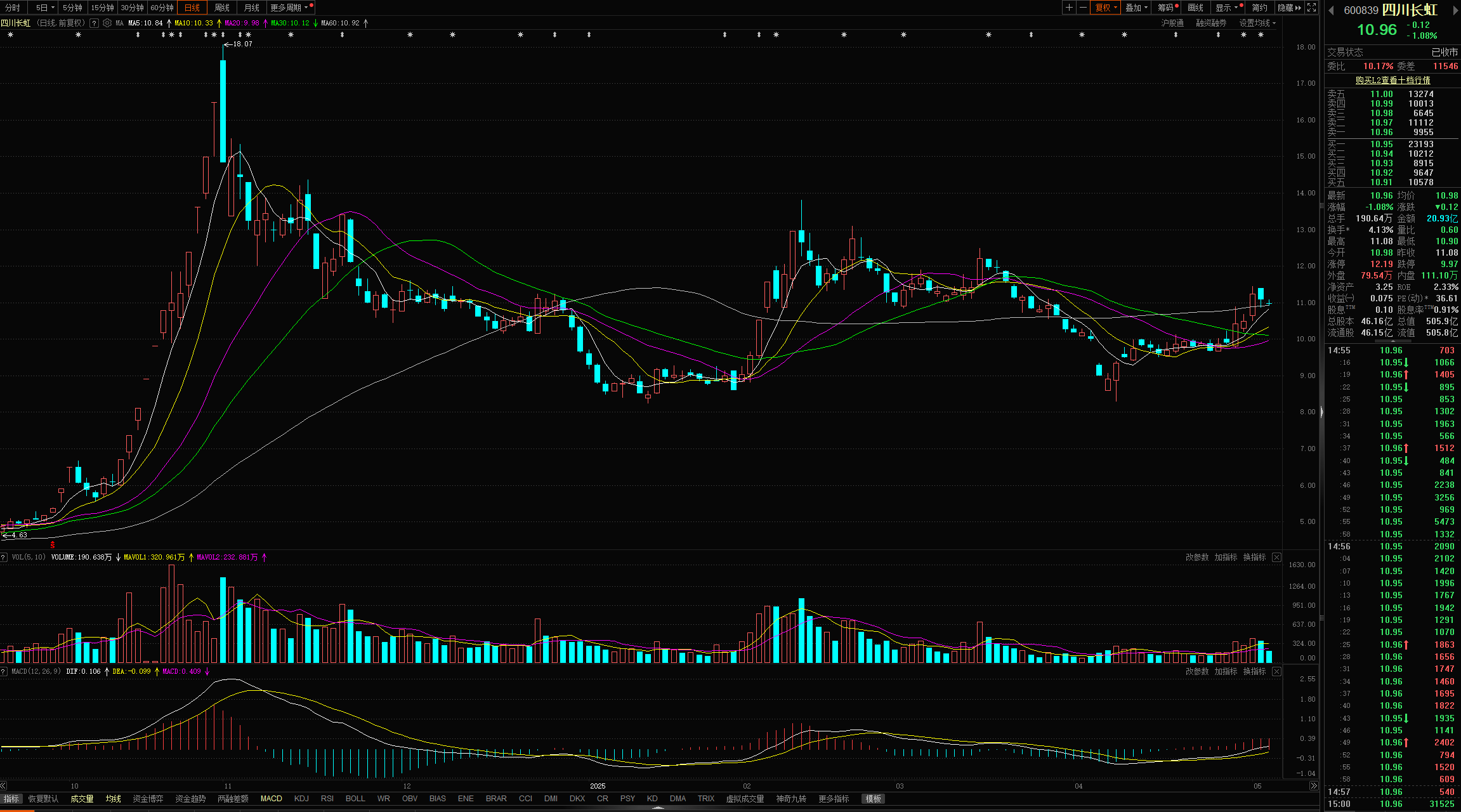Switch to 简约 simple mode
Image resolution: width=1461 pixels, height=812 pixels.
tap(1259, 8)
